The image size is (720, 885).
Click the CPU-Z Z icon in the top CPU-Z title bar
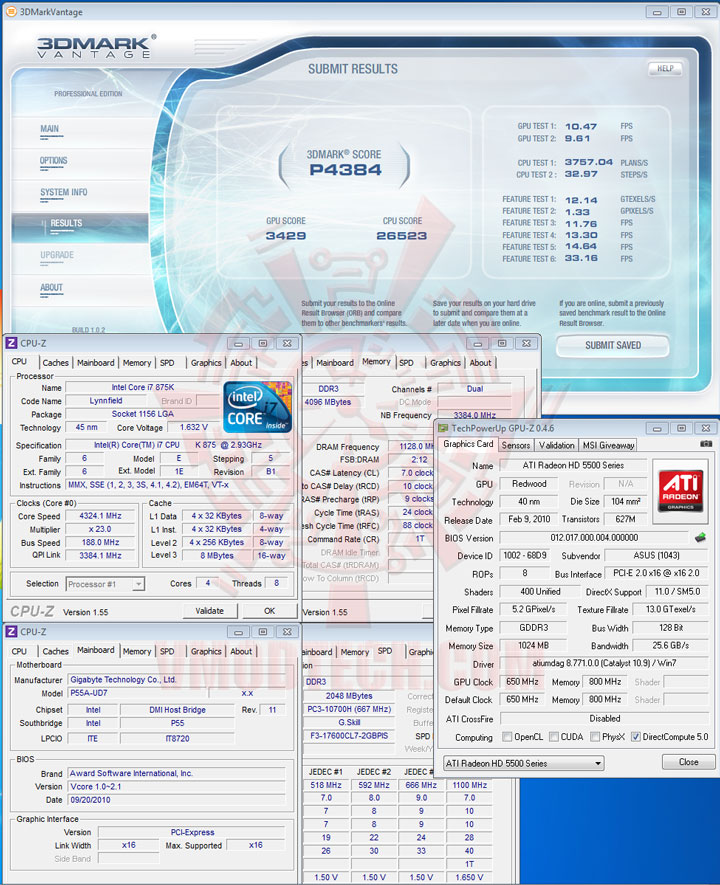coord(11,343)
